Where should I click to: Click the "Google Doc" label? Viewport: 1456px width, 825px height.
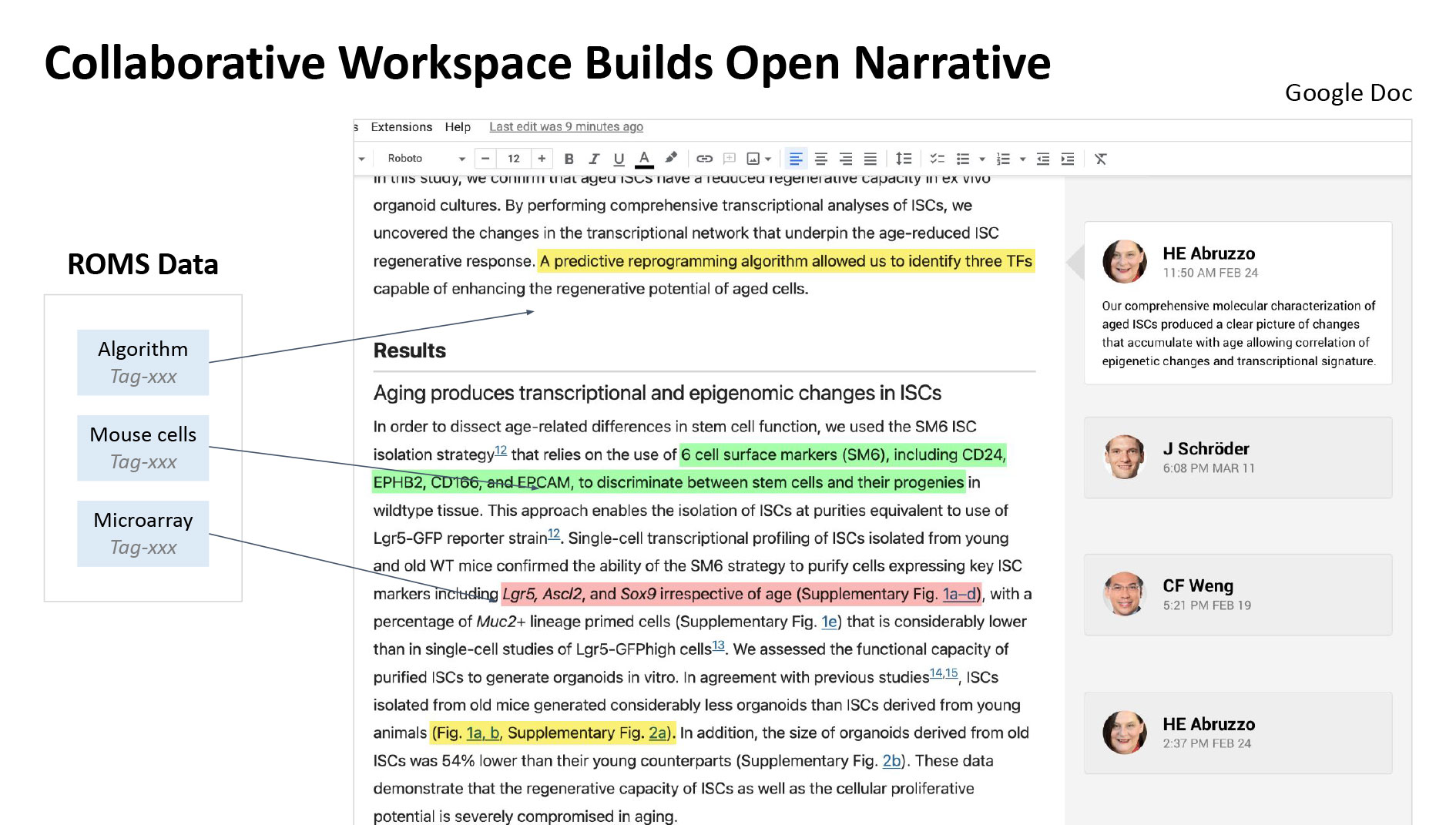pos(1348,92)
